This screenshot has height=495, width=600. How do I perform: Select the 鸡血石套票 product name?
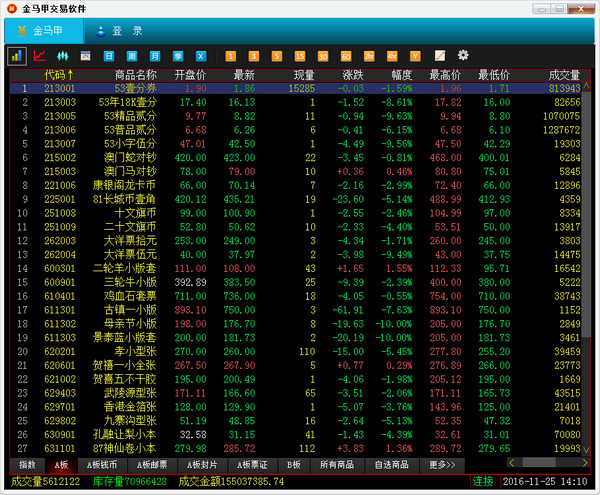[x=130, y=296]
